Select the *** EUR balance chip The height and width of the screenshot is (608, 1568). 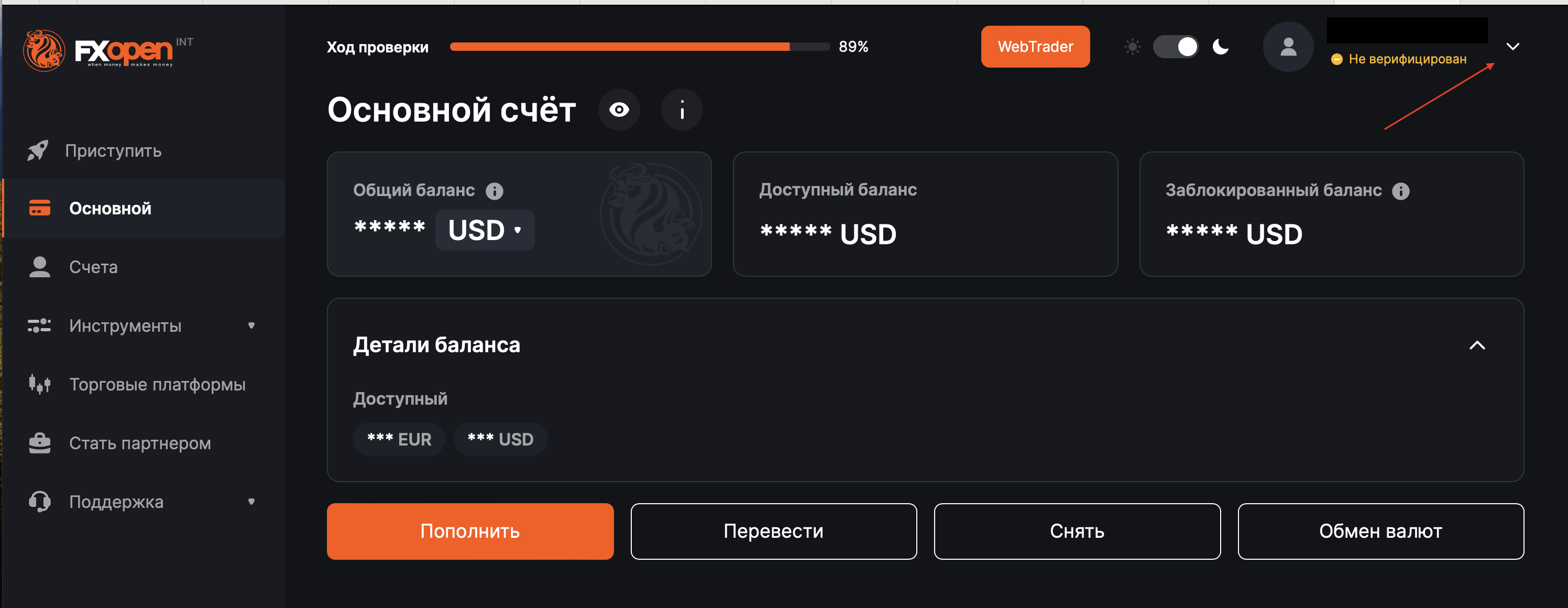point(399,439)
